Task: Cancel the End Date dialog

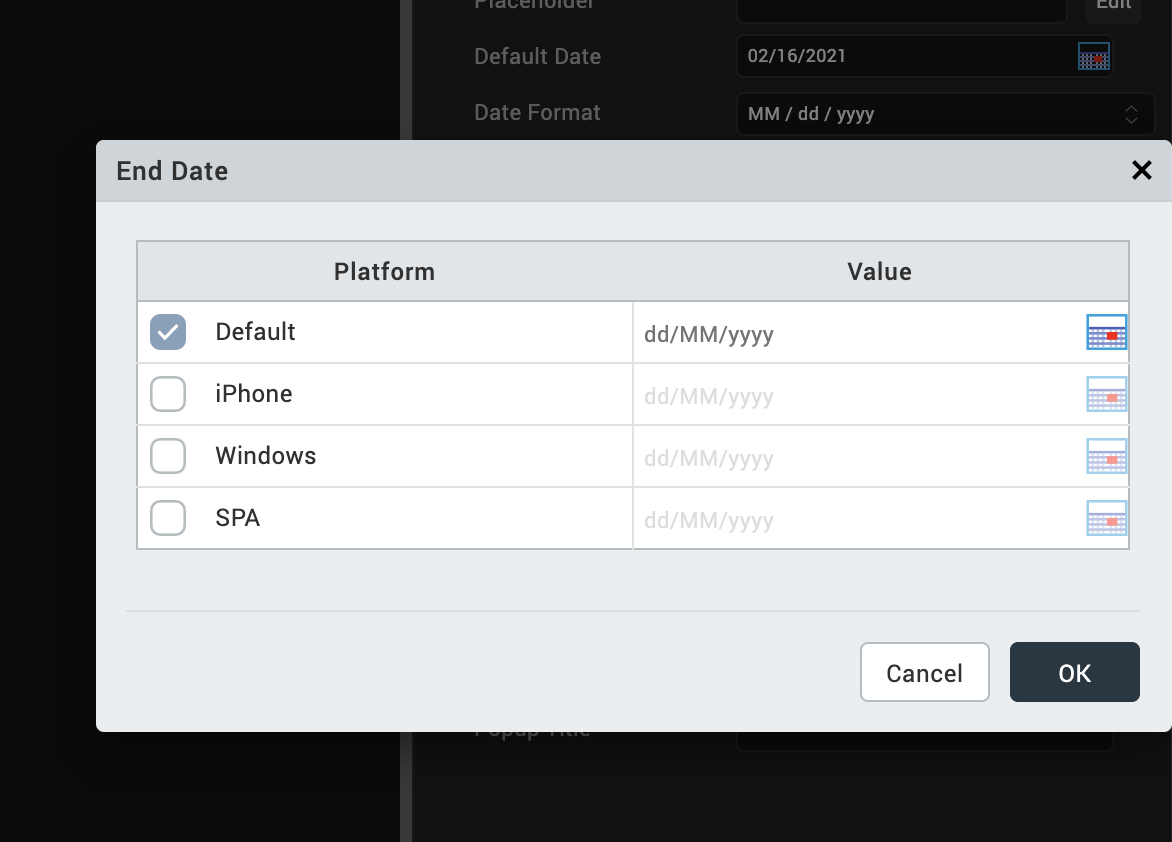Action: point(924,672)
